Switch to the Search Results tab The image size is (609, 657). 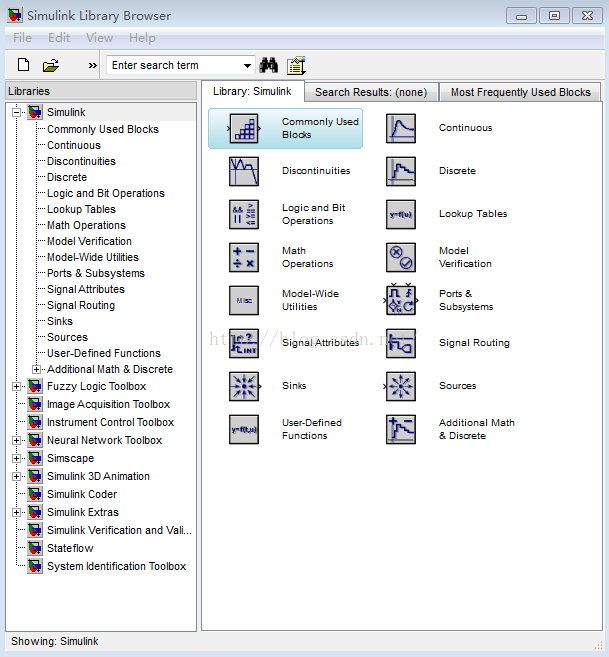click(x=371, y=92)
